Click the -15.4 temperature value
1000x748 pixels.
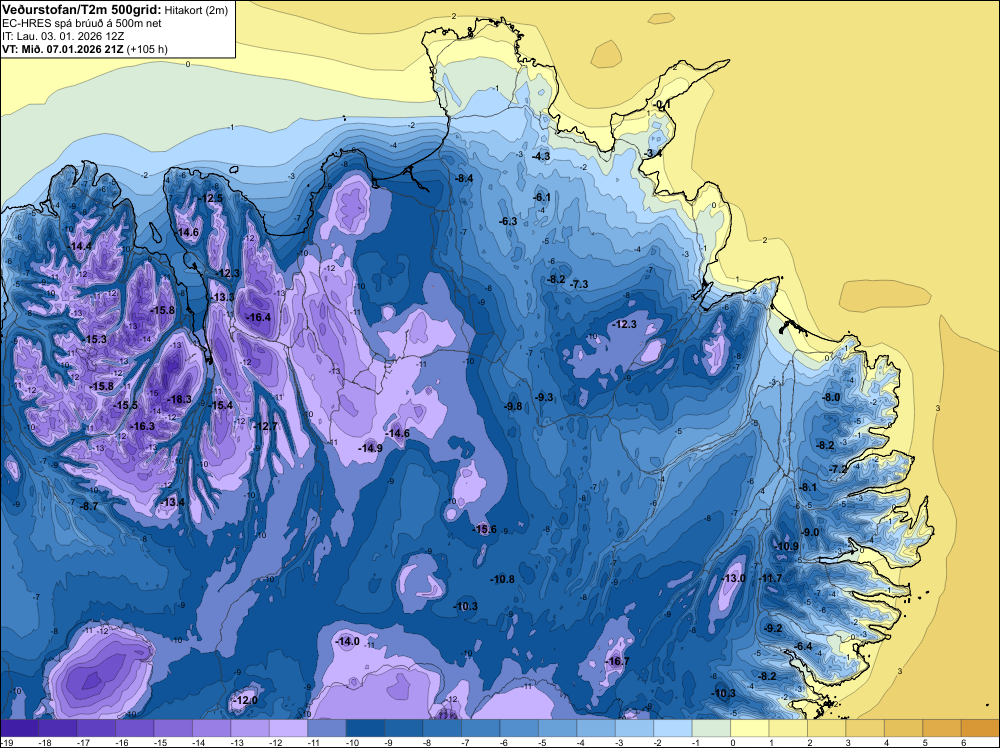(x=221, y=405)
